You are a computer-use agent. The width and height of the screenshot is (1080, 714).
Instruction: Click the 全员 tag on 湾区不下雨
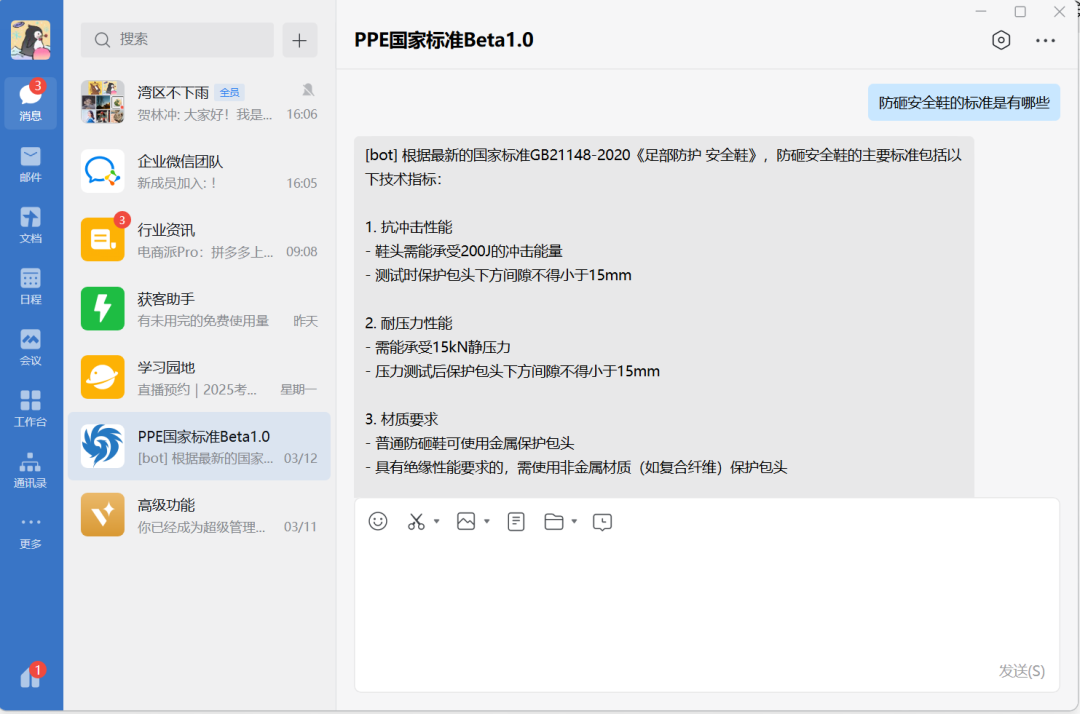click(x=229, y=92)
